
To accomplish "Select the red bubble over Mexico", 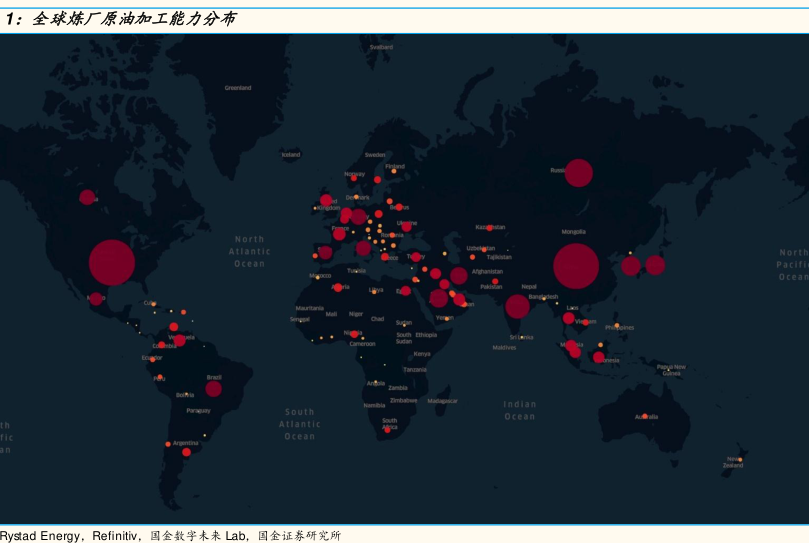I will (x=96, y=298).
